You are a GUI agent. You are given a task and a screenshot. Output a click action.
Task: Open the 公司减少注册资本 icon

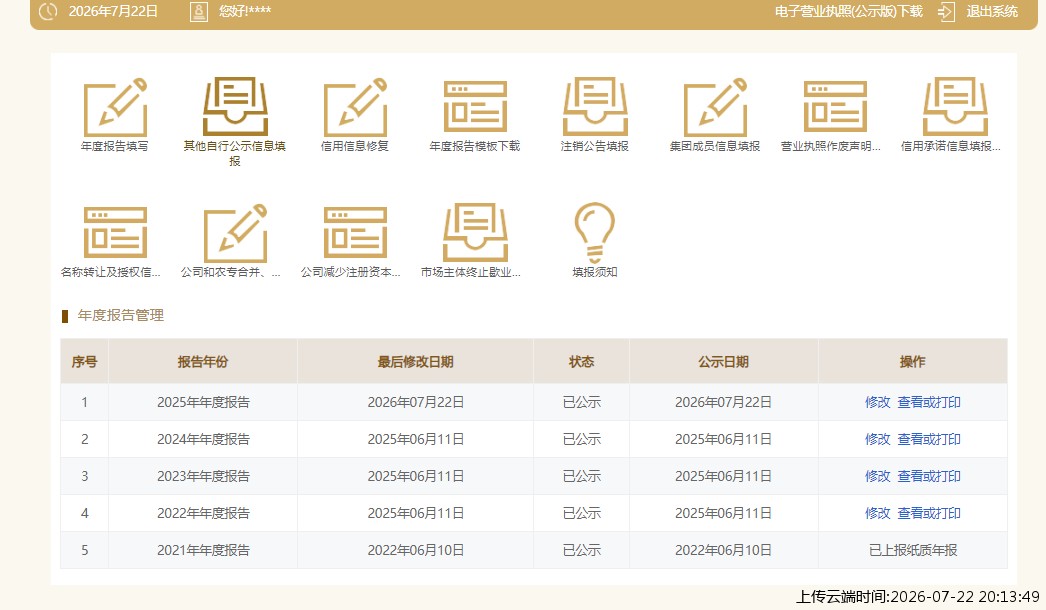pyautogui.click(x=355, y=232)
